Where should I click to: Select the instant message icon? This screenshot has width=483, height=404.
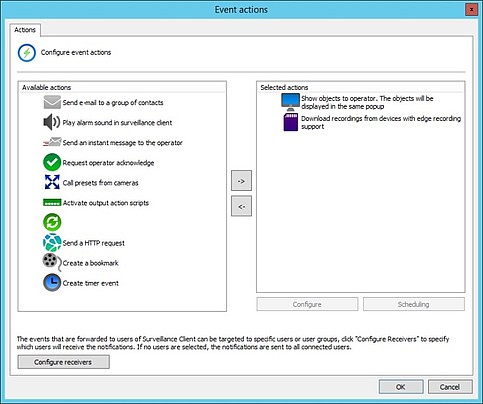[52, 142]
